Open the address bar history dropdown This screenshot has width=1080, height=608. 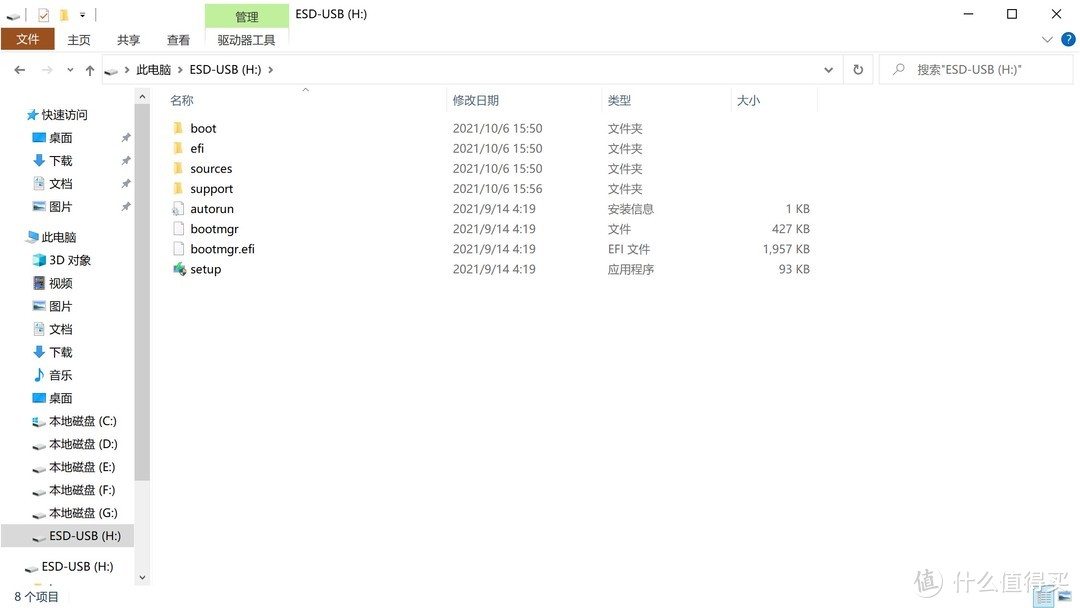[828, 69]
